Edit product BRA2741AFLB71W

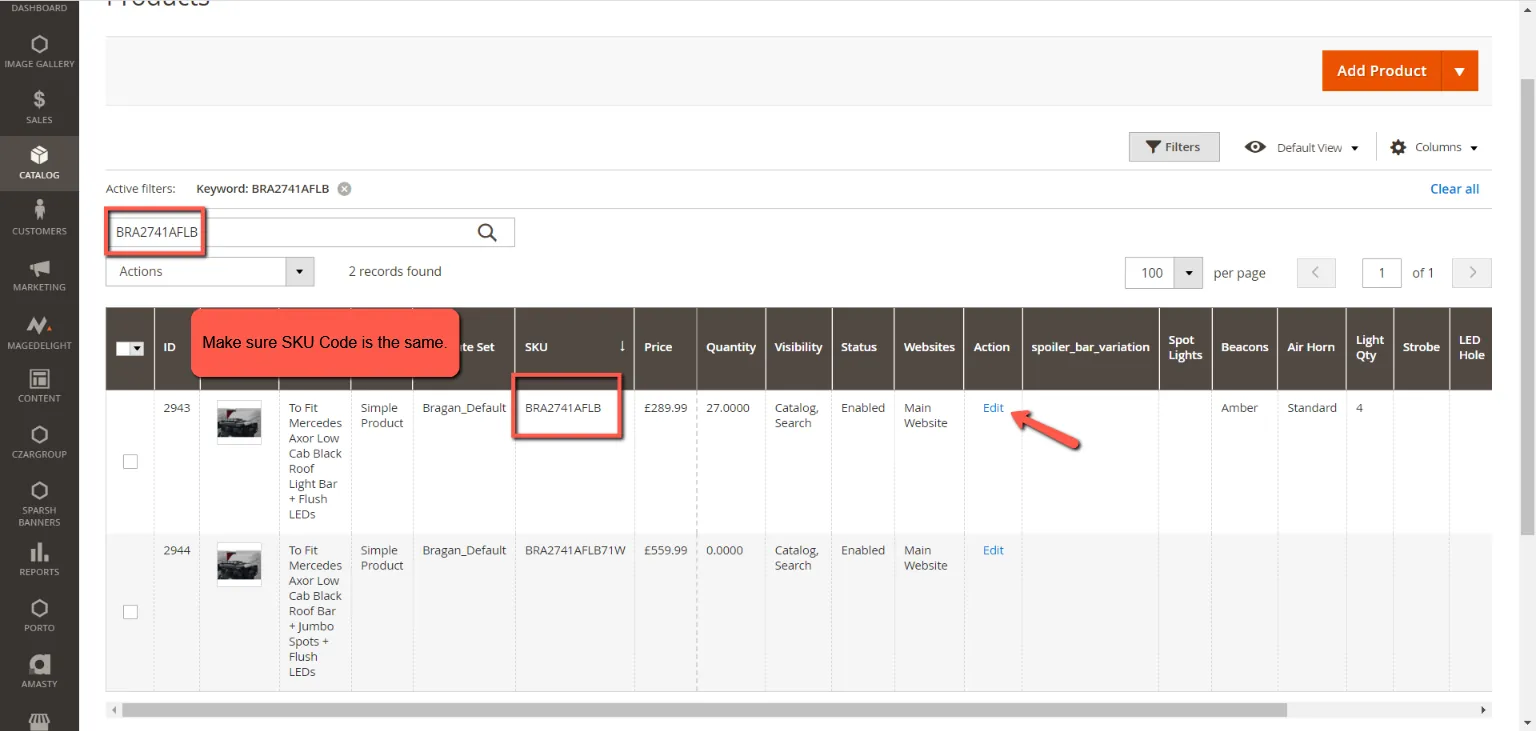(993, 550)
